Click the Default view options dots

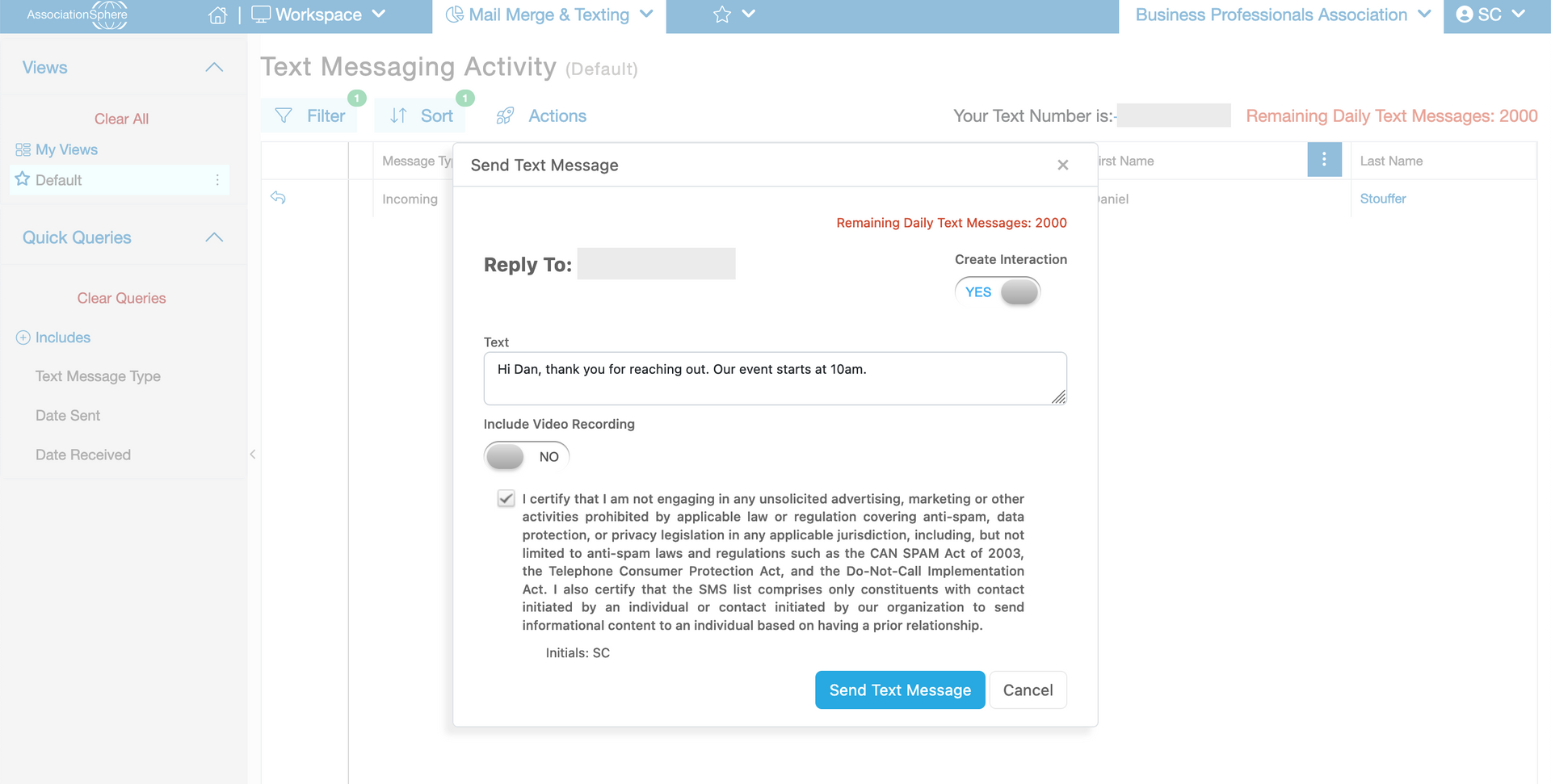[217, 180]
